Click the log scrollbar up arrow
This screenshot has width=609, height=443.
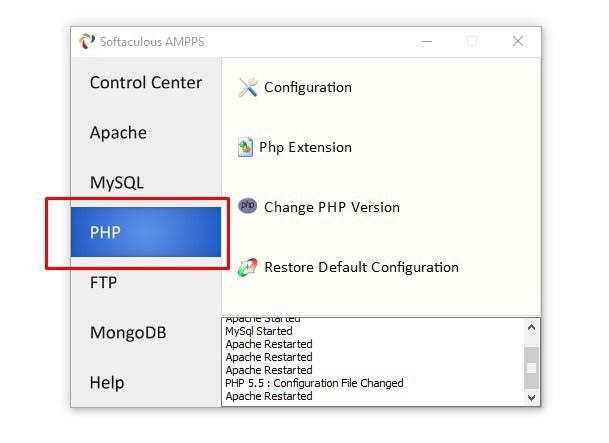(532, 327)
